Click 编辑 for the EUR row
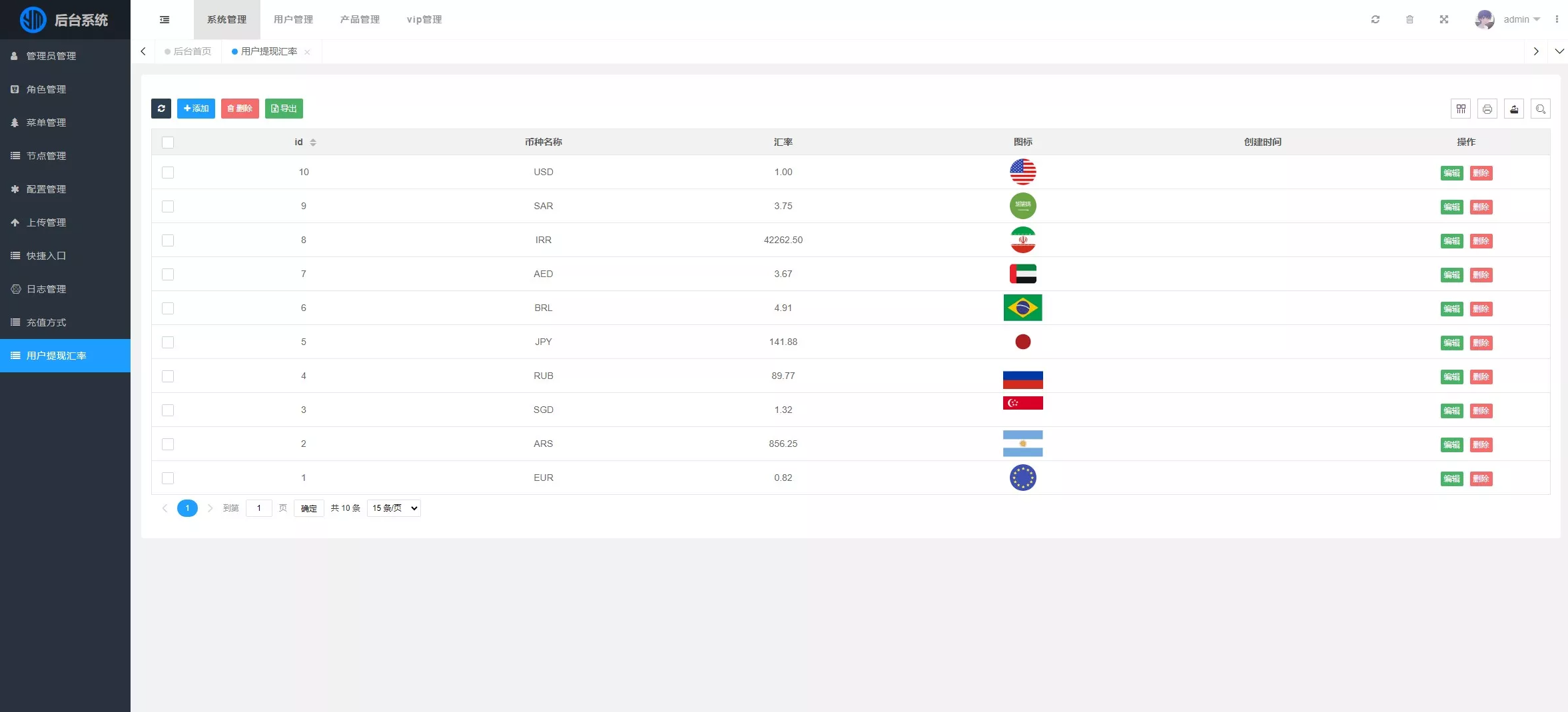Screen dimensions: 1568x712 [1451, 479]
